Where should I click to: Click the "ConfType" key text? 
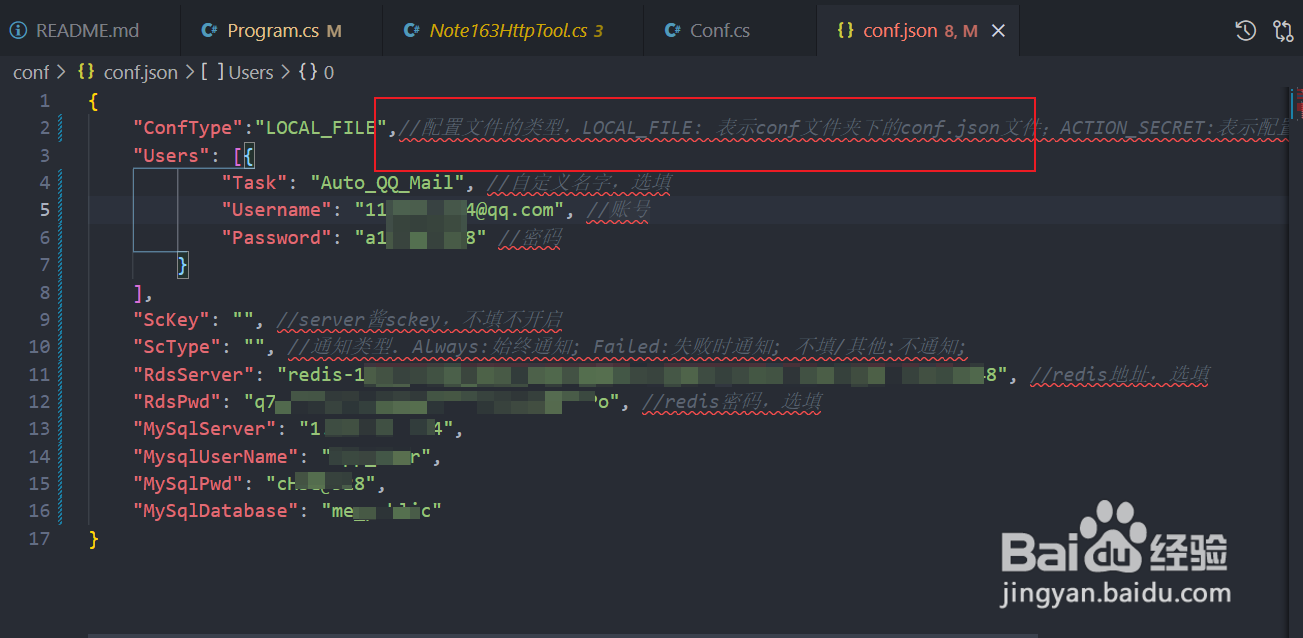point(190,128)
